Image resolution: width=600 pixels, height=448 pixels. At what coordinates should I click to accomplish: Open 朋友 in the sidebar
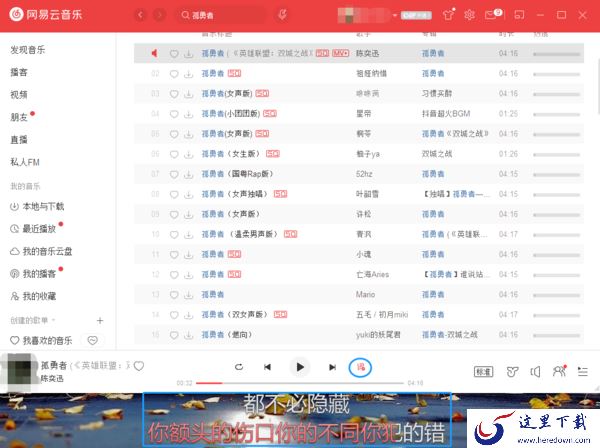tap(19, 117)
